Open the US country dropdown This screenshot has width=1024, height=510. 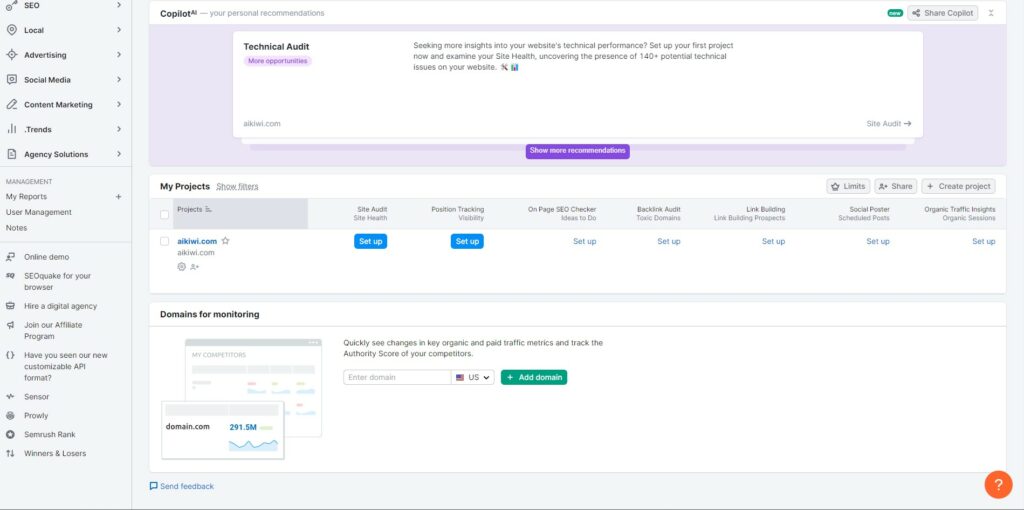(473, 377)
